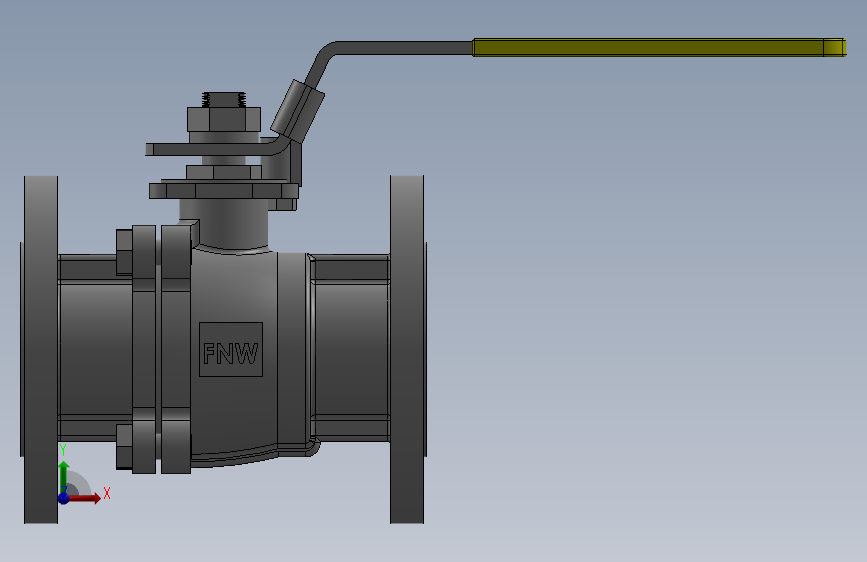
Task: Click the blue Z axis origin dot
Action: click(x=64, y=498)
